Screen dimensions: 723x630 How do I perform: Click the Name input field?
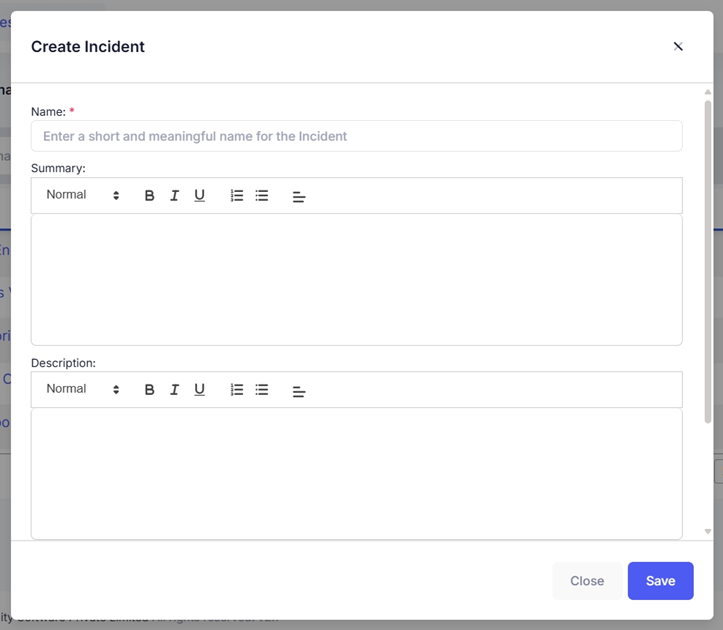click(x=356, y=136)
